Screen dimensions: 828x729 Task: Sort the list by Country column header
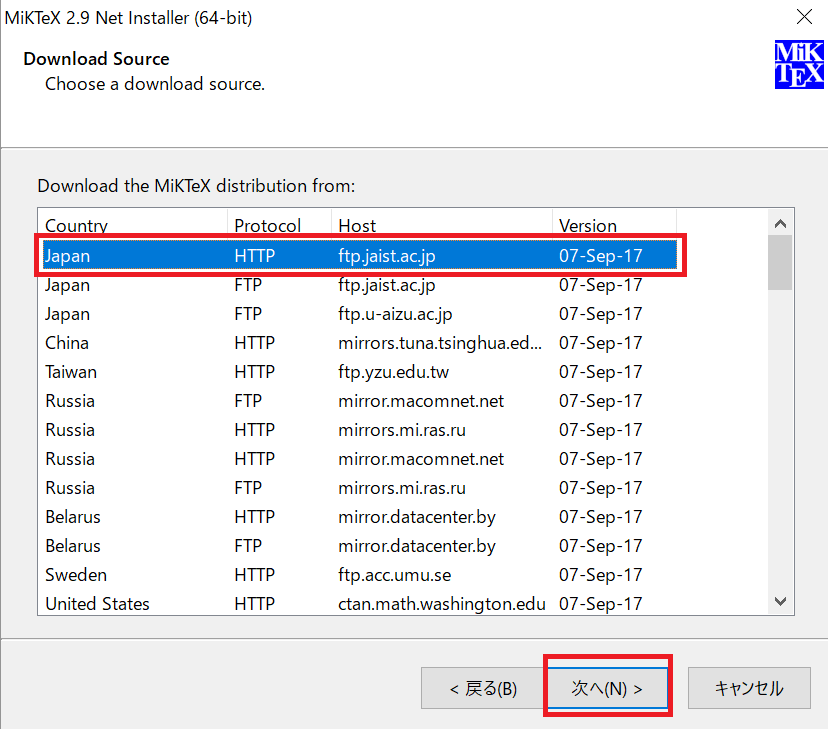(133, 225)
